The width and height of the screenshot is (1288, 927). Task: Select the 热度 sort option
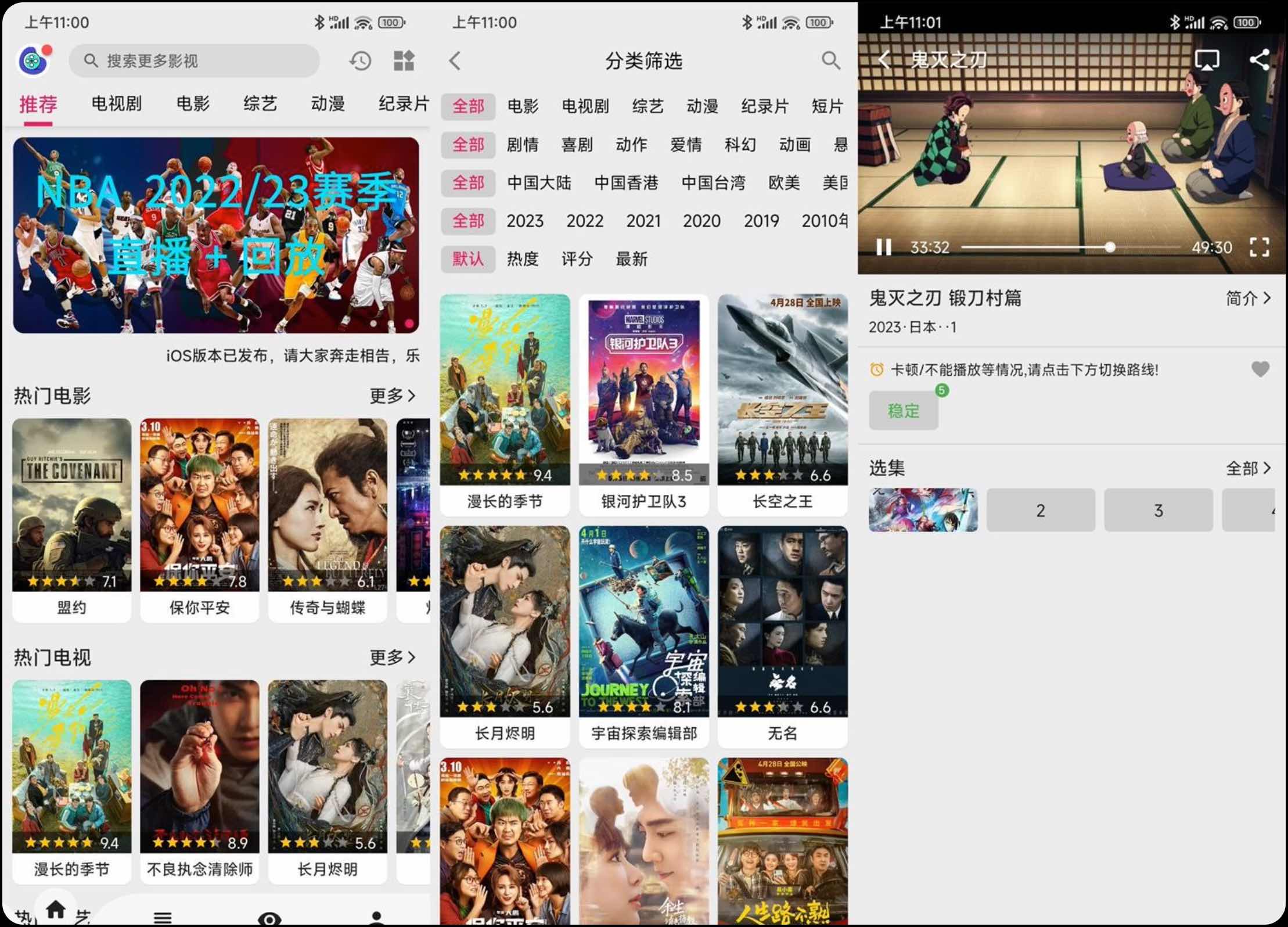point(523,259)
